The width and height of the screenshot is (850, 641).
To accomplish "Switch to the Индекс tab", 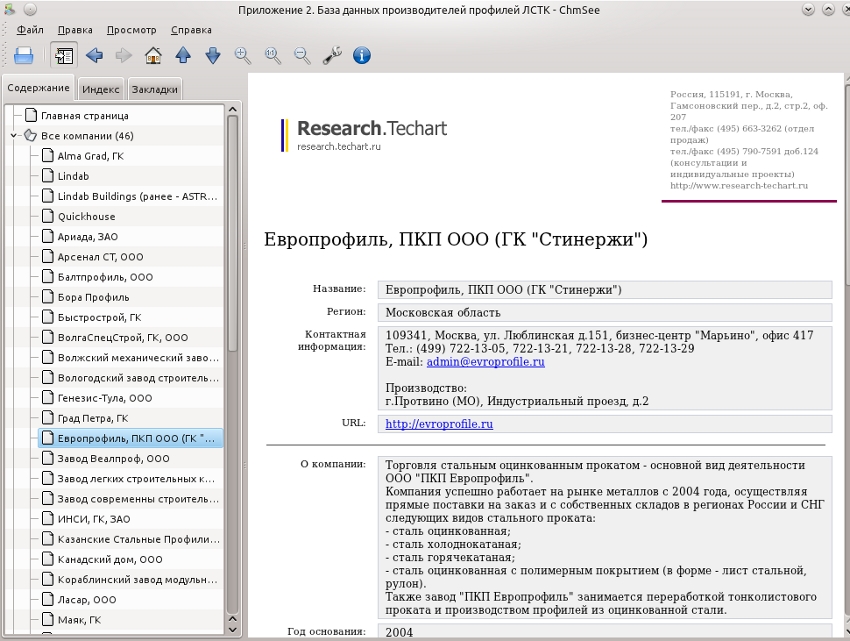I will tap(101, 89).
